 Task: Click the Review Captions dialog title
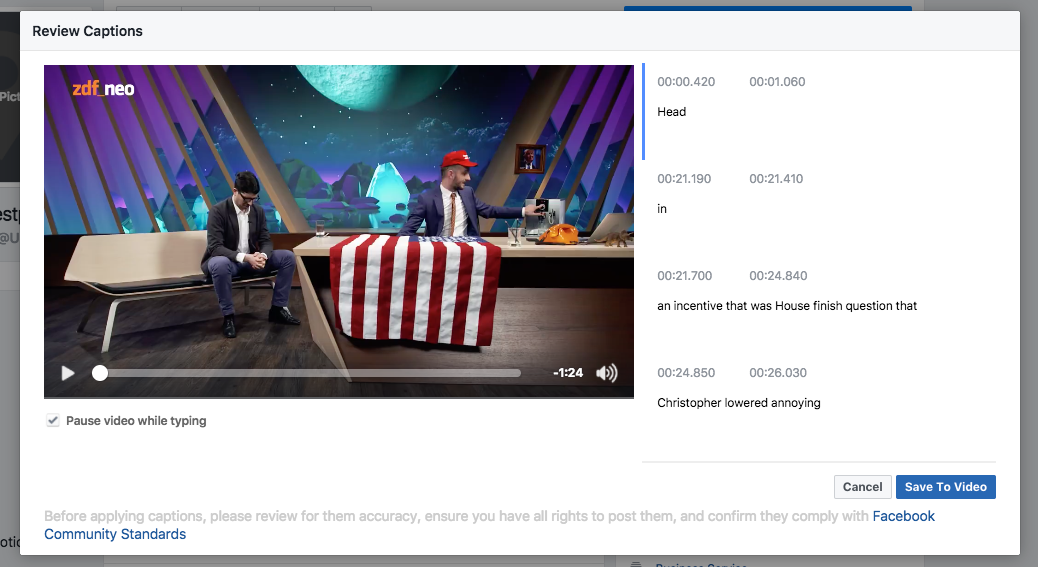pyautogui.click(x=87, y=31)
